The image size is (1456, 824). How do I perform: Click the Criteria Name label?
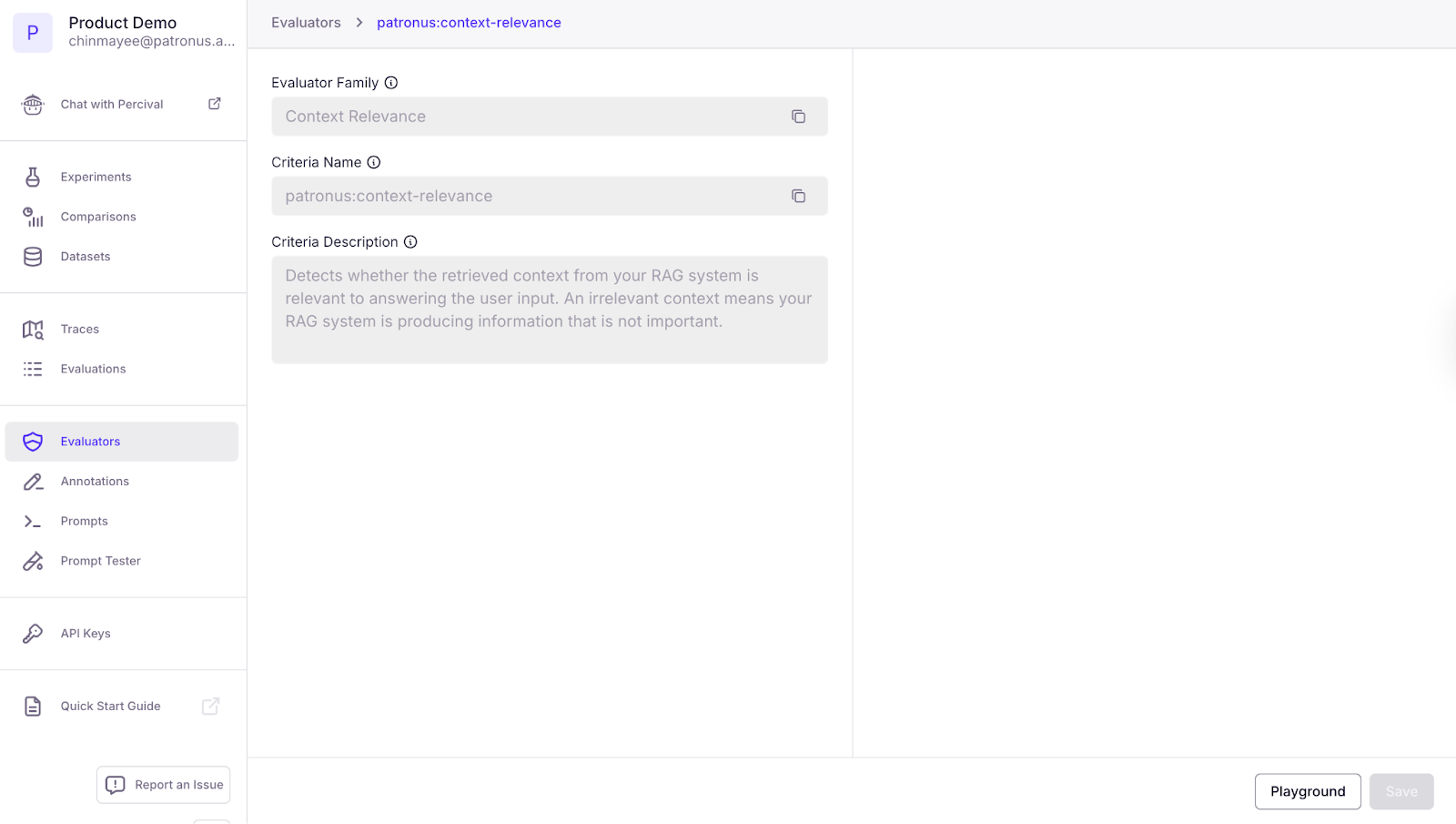(317, 162)
